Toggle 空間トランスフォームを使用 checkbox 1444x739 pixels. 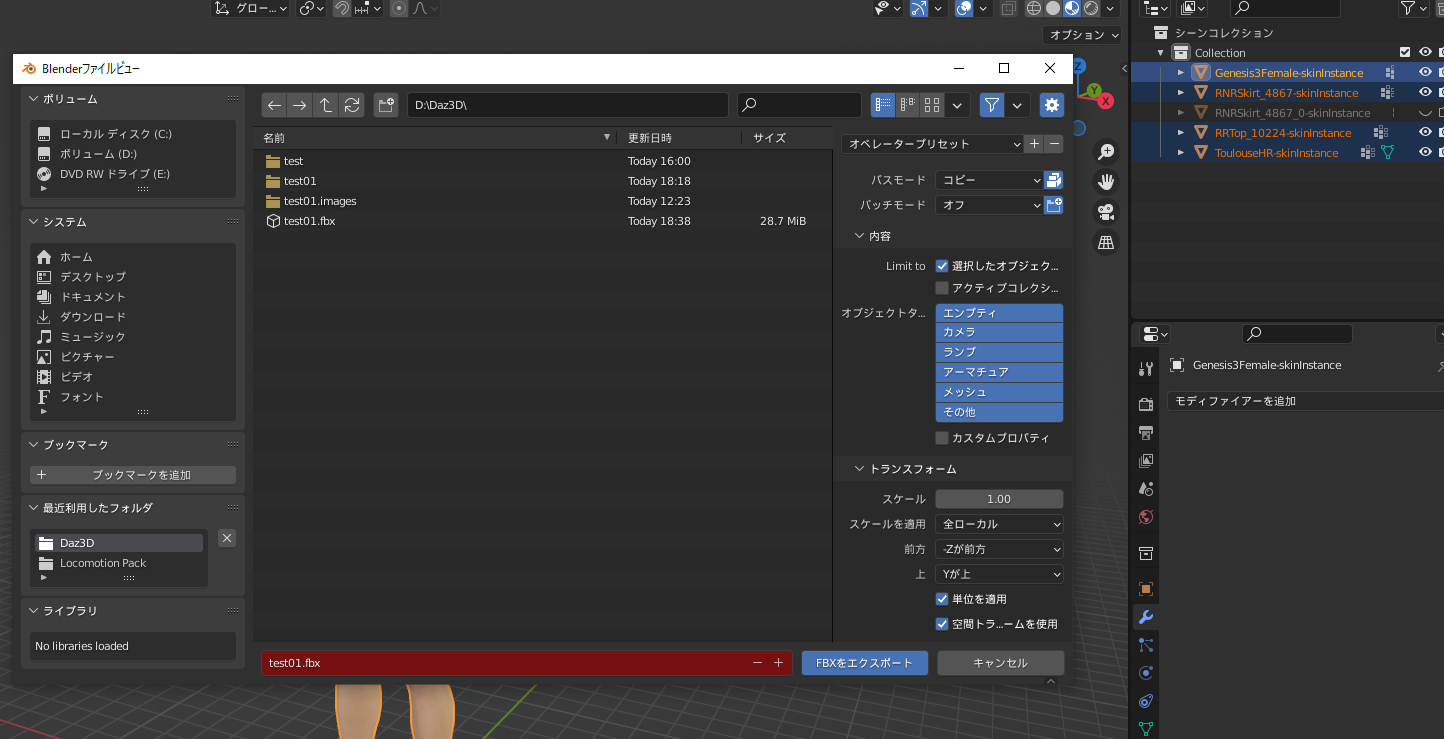tap(942, 624)
